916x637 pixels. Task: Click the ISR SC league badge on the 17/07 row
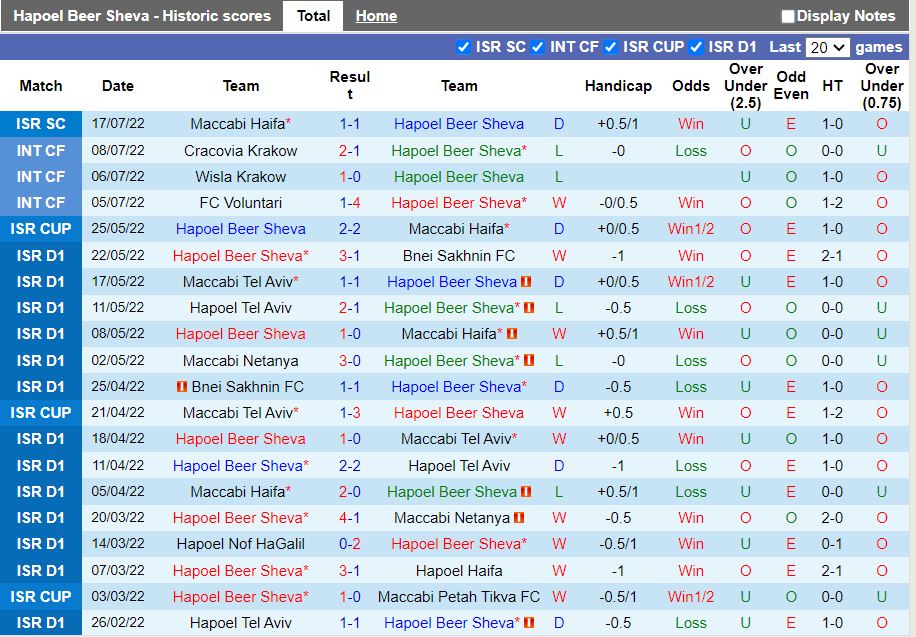tap(40, 124)
